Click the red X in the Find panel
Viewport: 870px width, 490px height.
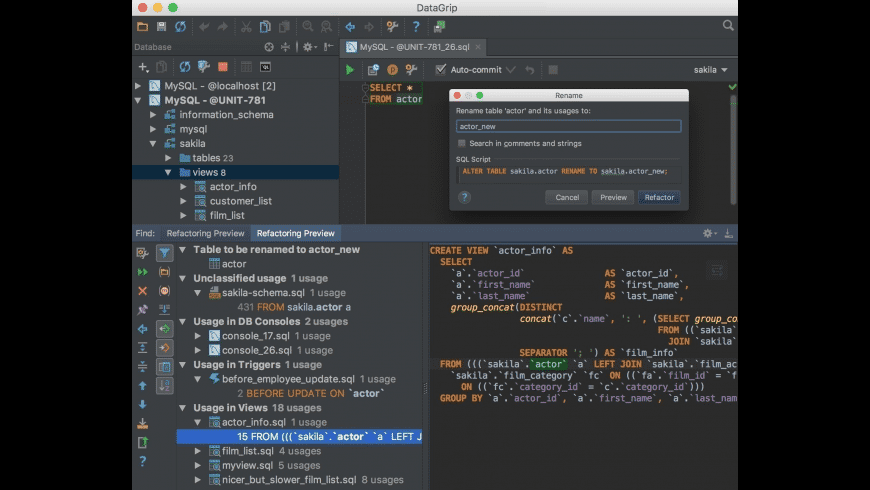click(142, 291)
